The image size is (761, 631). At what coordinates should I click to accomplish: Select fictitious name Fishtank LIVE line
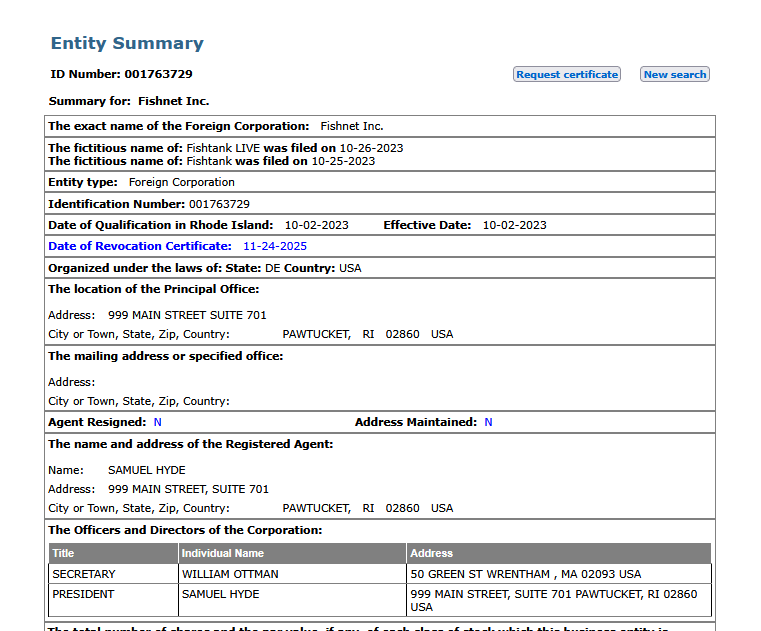(226, 148)
